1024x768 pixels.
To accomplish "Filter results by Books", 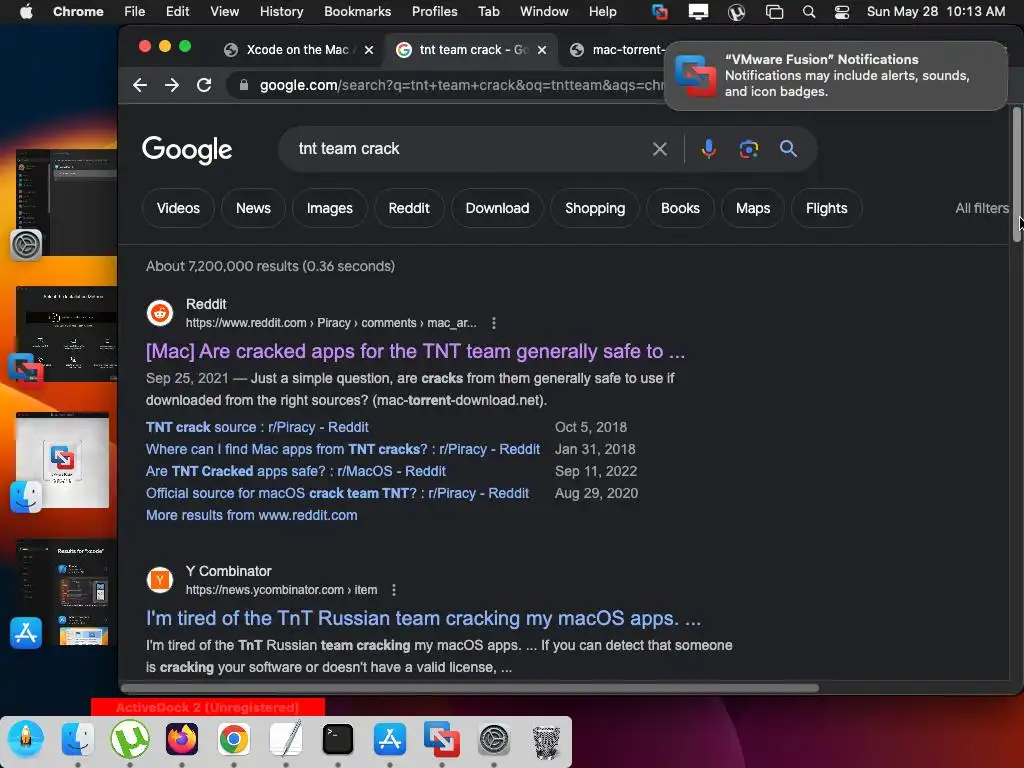I will point(680,208).
